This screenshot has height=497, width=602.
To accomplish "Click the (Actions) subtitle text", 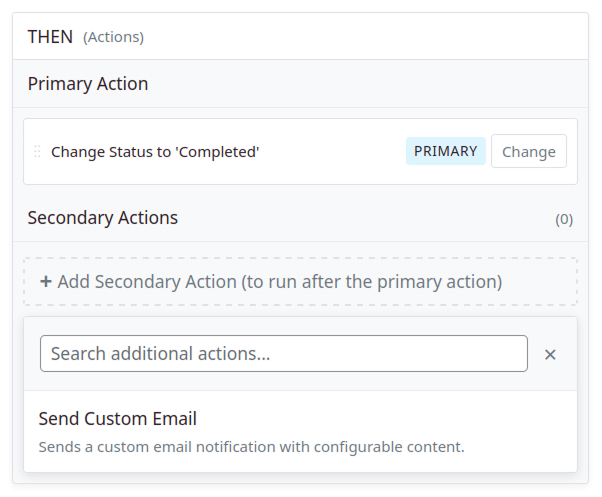I will click(113, 38).
